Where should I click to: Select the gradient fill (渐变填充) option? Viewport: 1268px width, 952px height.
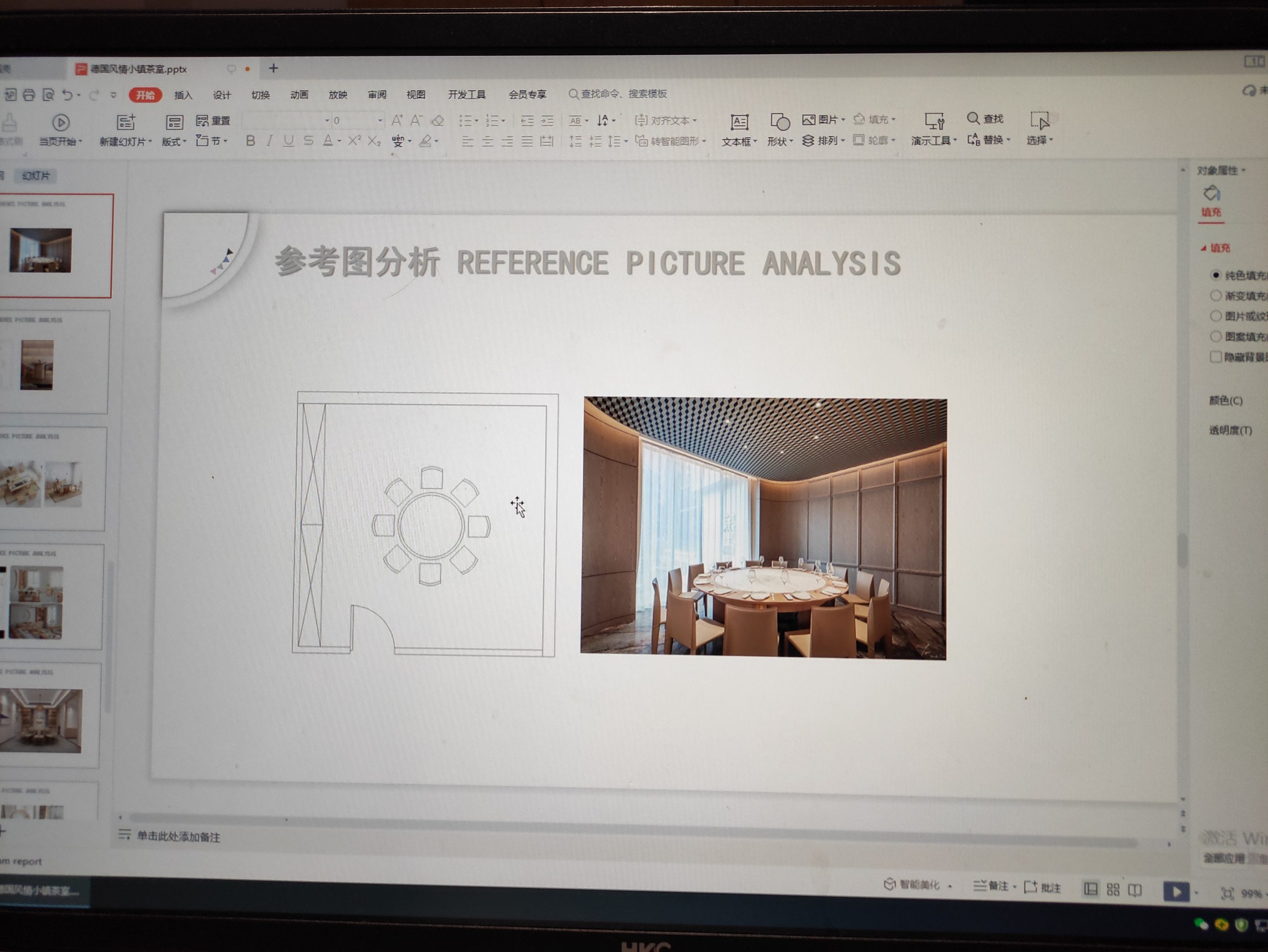click(1215, 296)
